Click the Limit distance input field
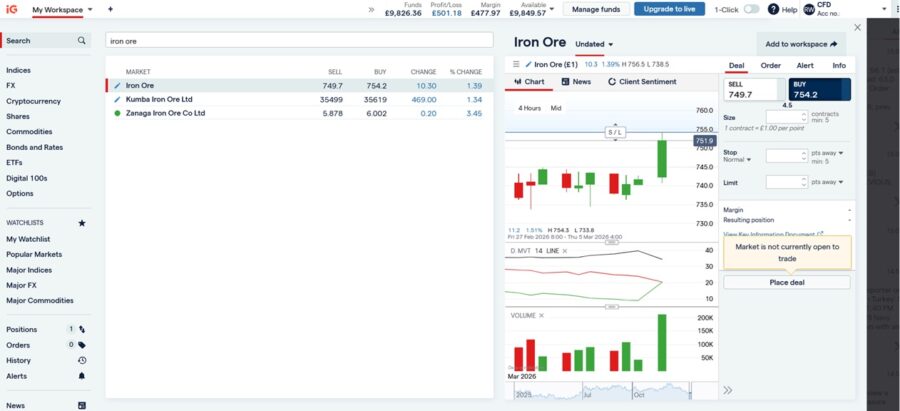 [x=787, y=182]
